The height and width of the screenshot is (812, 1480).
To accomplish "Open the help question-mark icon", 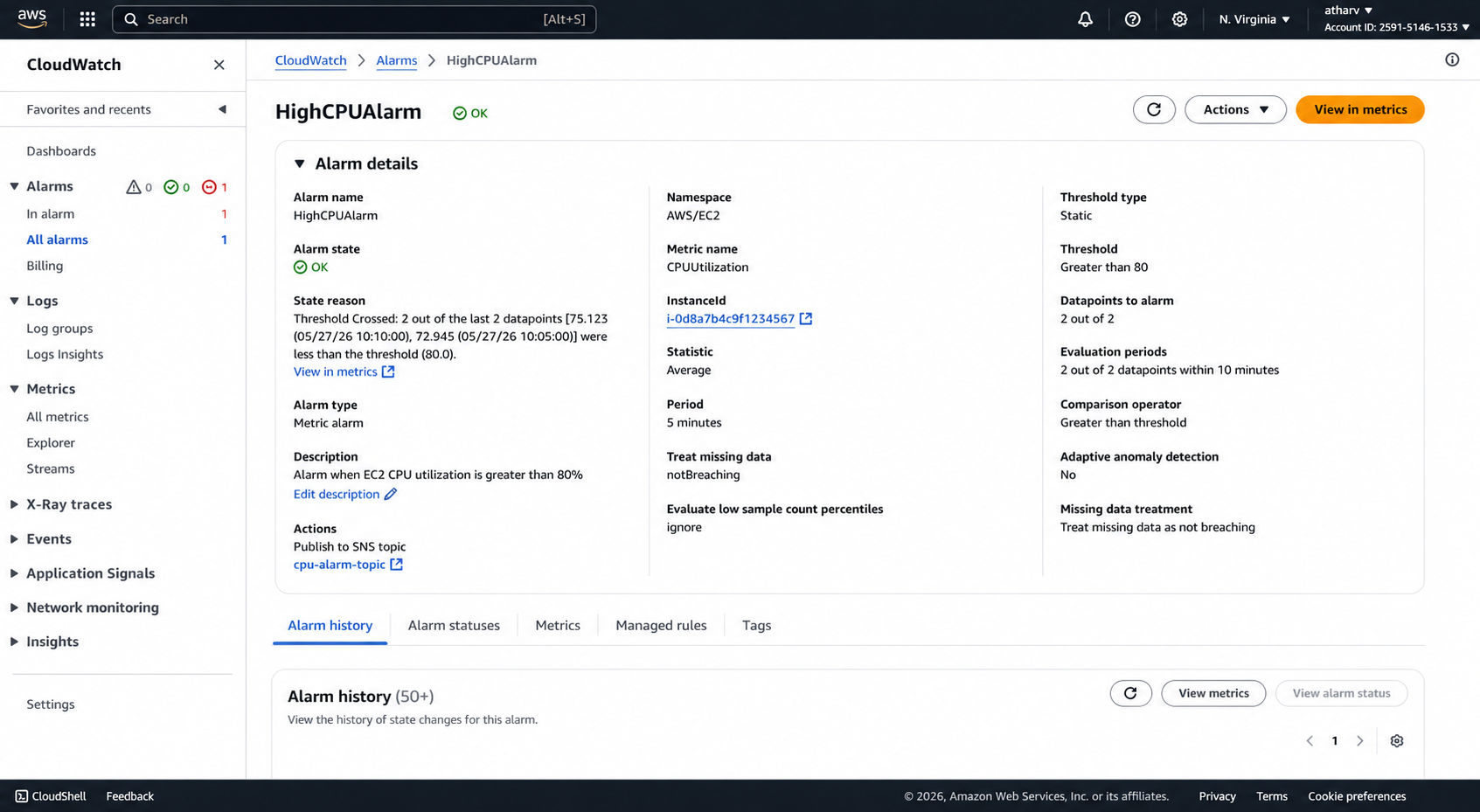I will (1132, 19).
